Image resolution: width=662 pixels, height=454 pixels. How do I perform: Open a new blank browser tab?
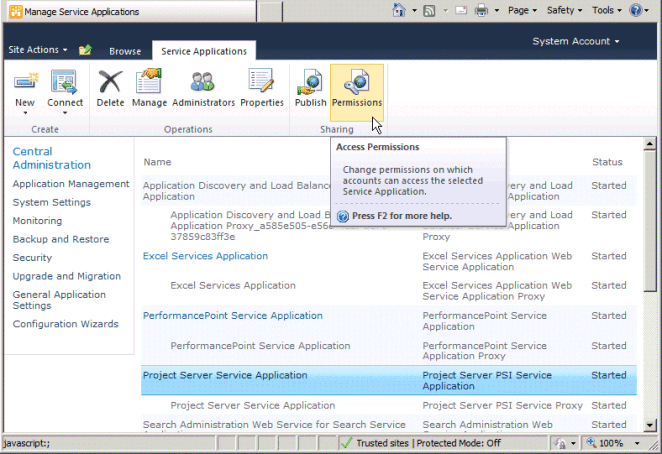tap(269, 11)
